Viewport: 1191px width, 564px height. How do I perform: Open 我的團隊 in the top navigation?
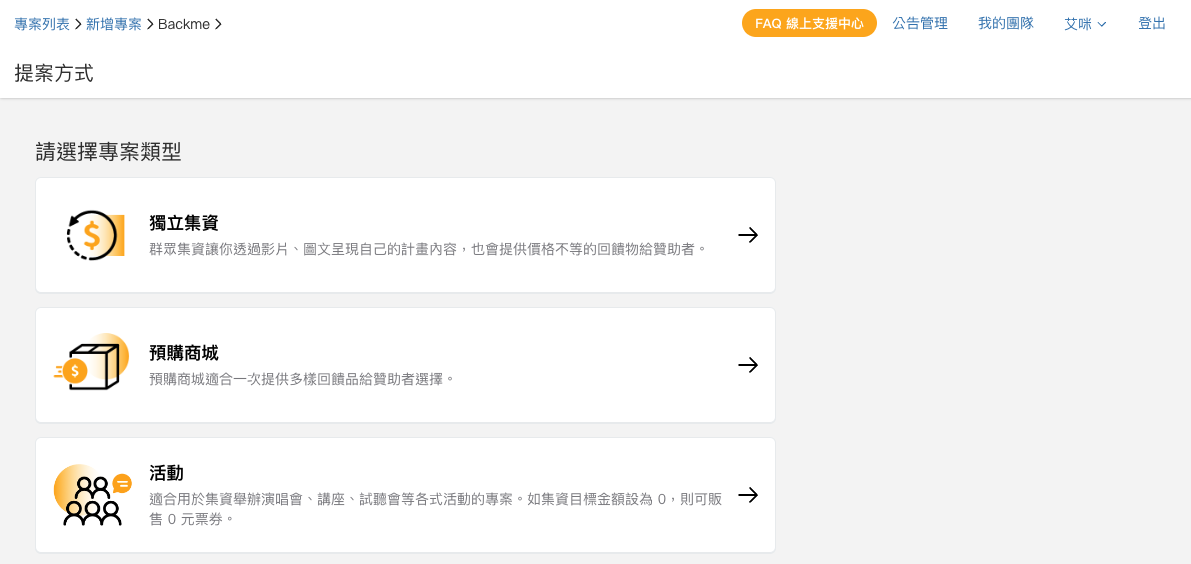1006,24
